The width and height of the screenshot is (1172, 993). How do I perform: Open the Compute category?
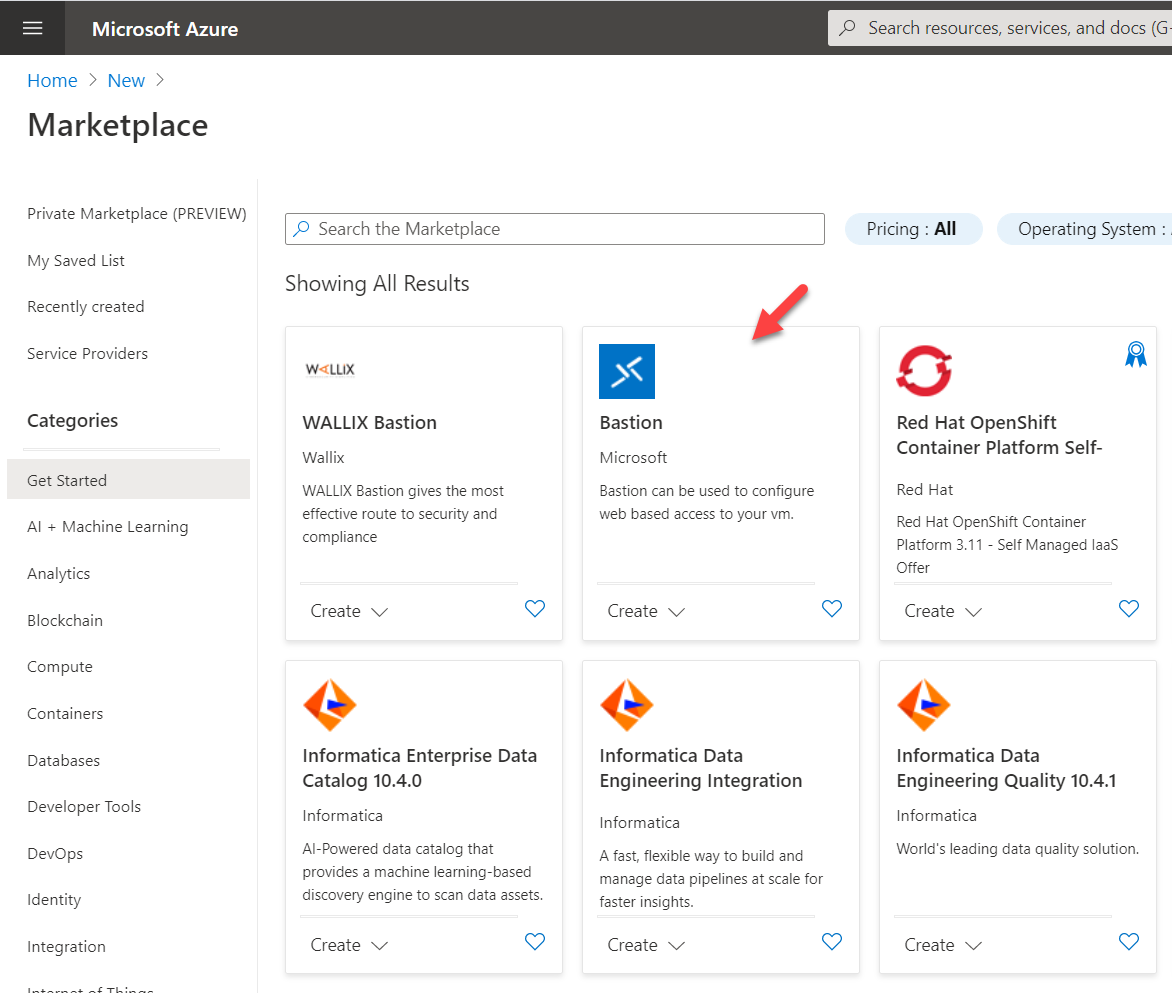60,666
